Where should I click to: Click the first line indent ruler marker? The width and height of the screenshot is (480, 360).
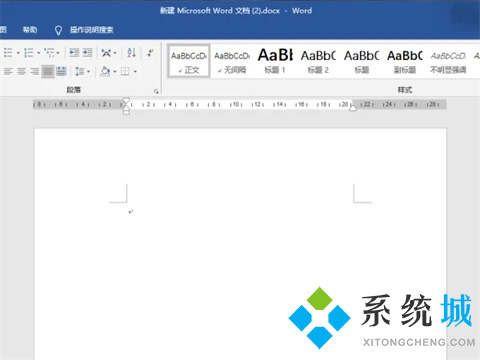tap(126, 100)
